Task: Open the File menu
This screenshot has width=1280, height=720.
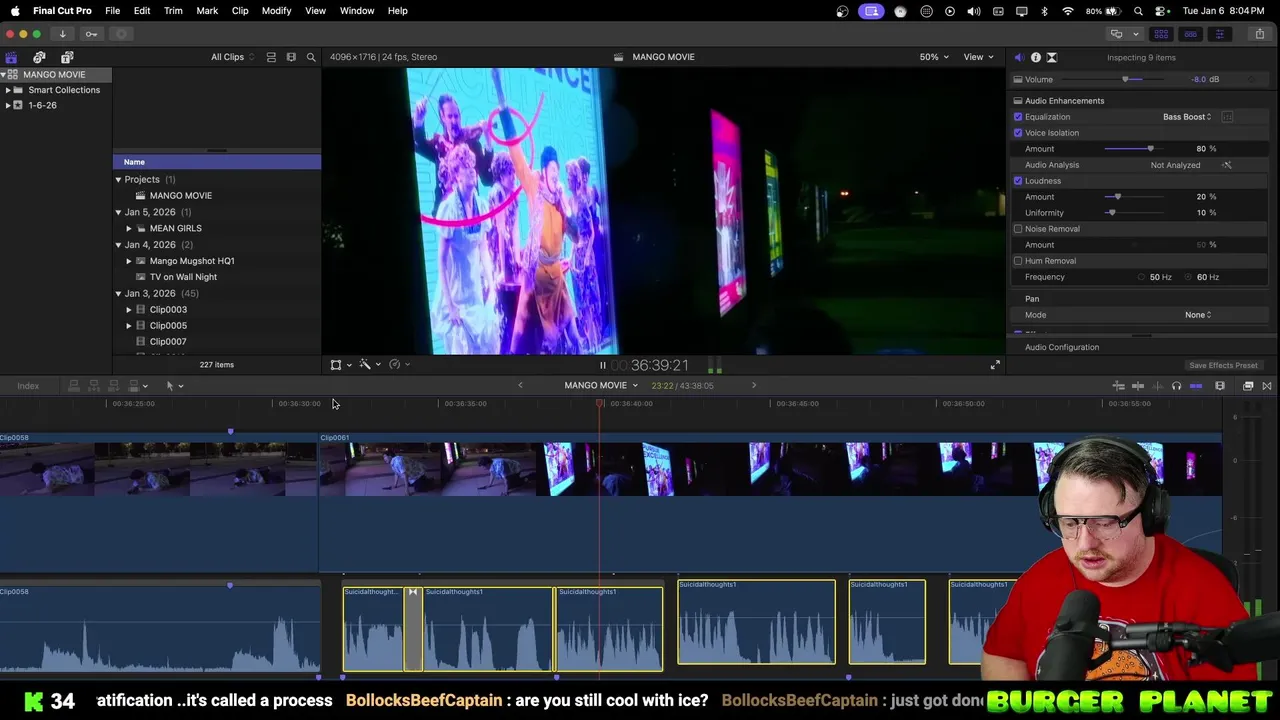Action: pyautogui.click(x=112, y=11)
